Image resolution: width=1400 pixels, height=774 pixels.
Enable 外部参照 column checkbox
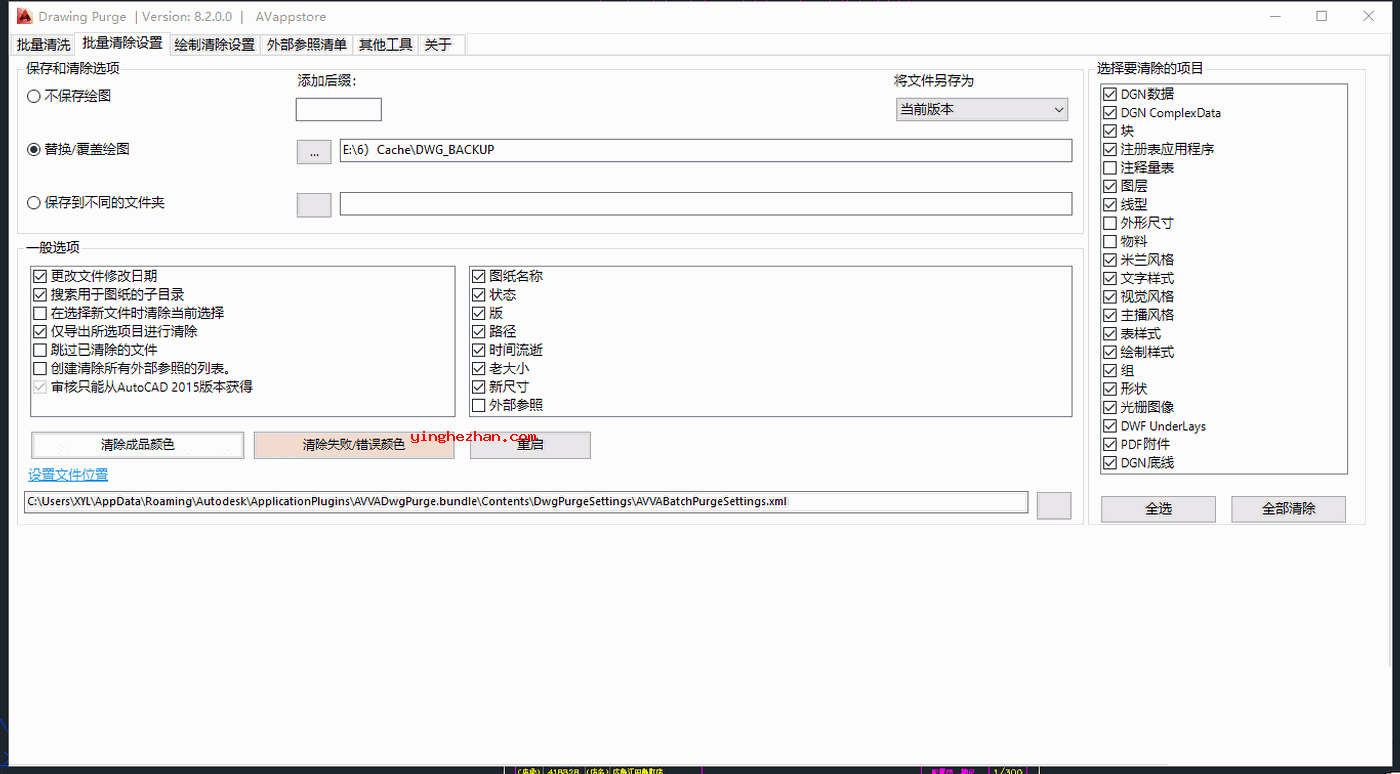pyautogui.click(x=479, y=405)
